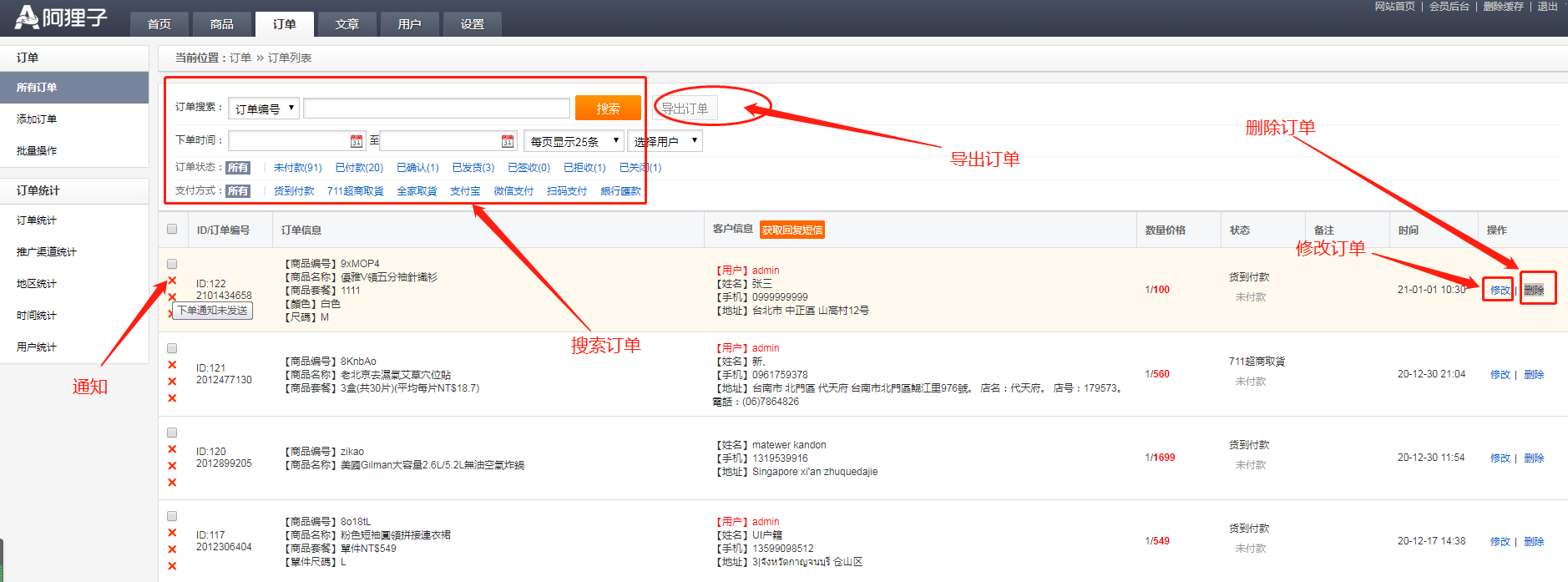Click top red X status icon for order 121

click(172, 365)
